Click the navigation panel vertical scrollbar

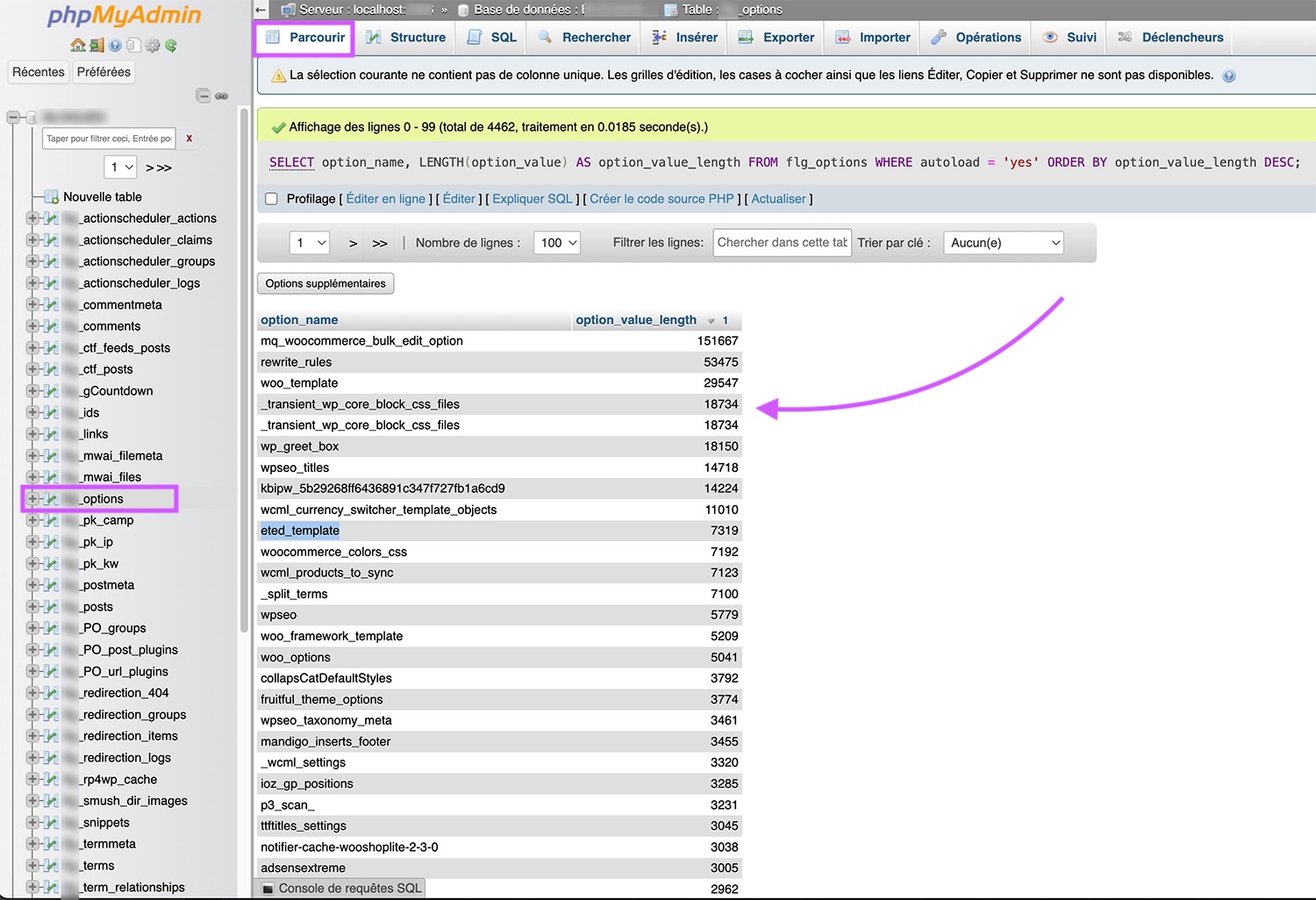pos(244,368)
